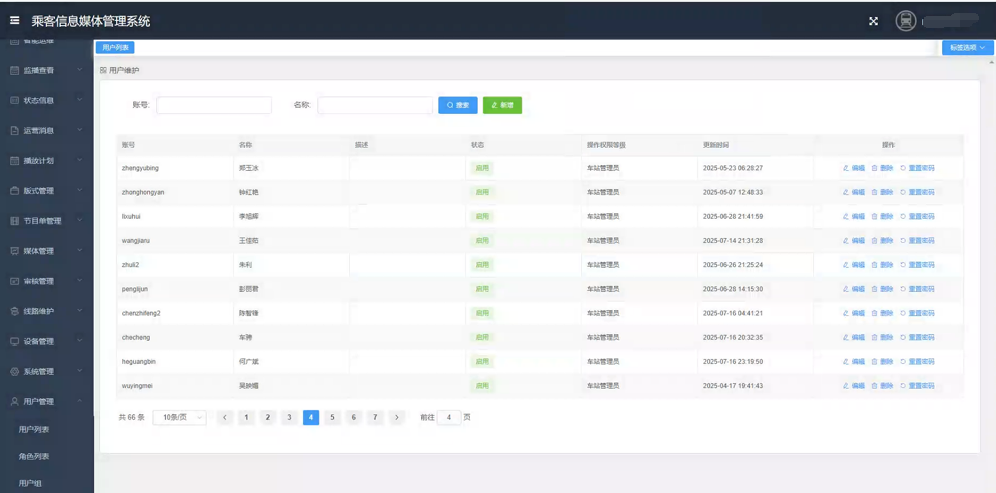Click the 账号 search input field
The image size is (996, 493).
point(214,105)
